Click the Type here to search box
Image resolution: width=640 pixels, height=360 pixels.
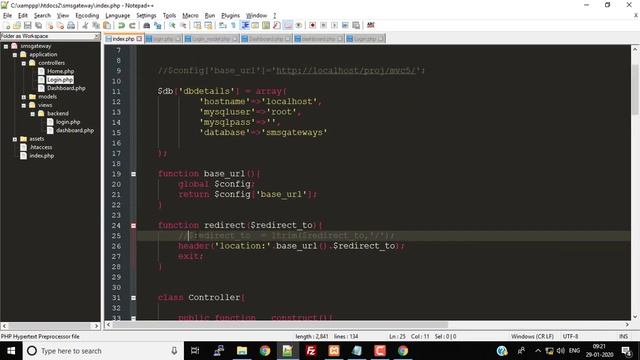[x=102, y=351]
